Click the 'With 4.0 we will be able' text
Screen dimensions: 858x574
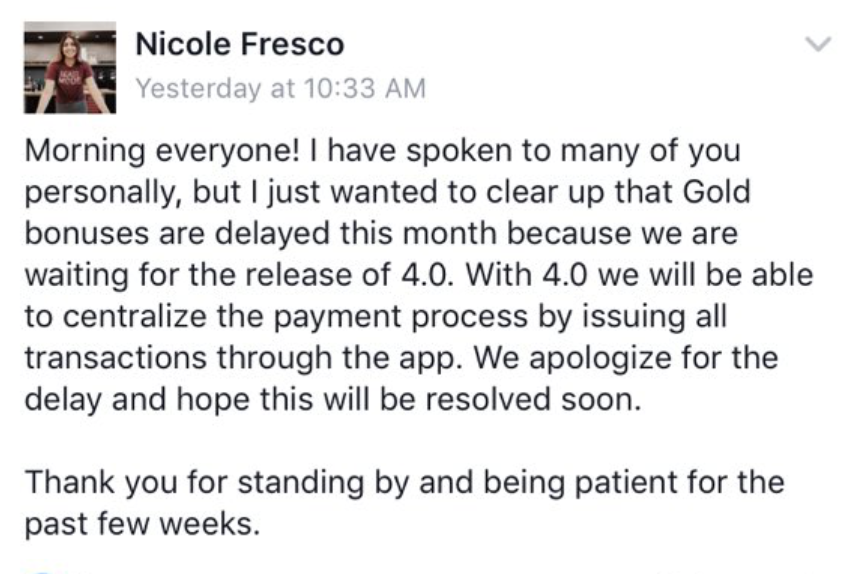(639, 275)
